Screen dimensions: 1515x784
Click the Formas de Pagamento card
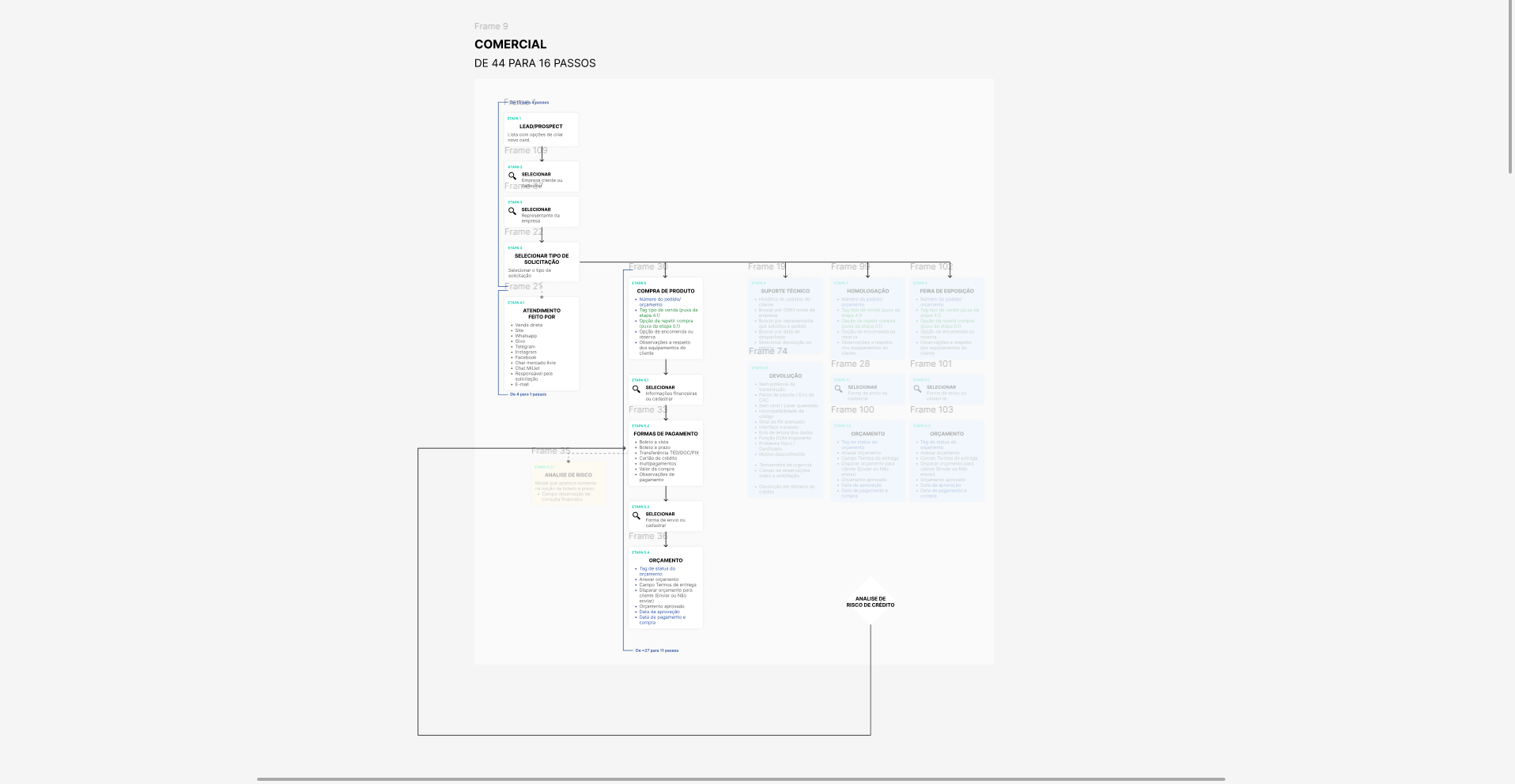(666, 453)
